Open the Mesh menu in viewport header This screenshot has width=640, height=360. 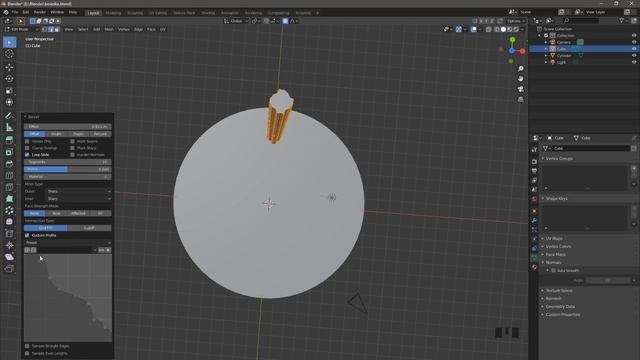click(x=109, y=29)
